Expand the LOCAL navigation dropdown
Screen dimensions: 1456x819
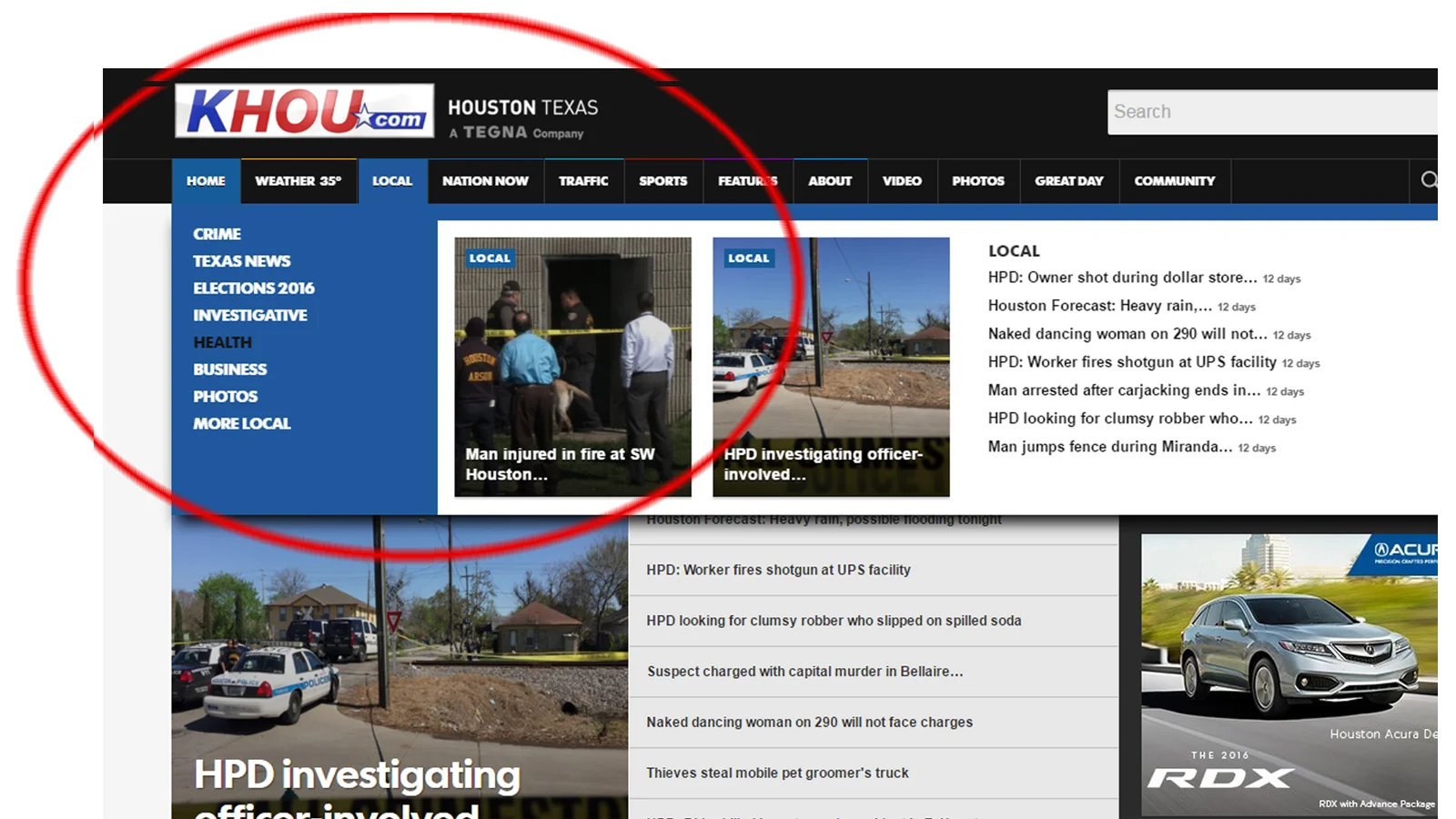pyautogui.click(x=393, y=181)
